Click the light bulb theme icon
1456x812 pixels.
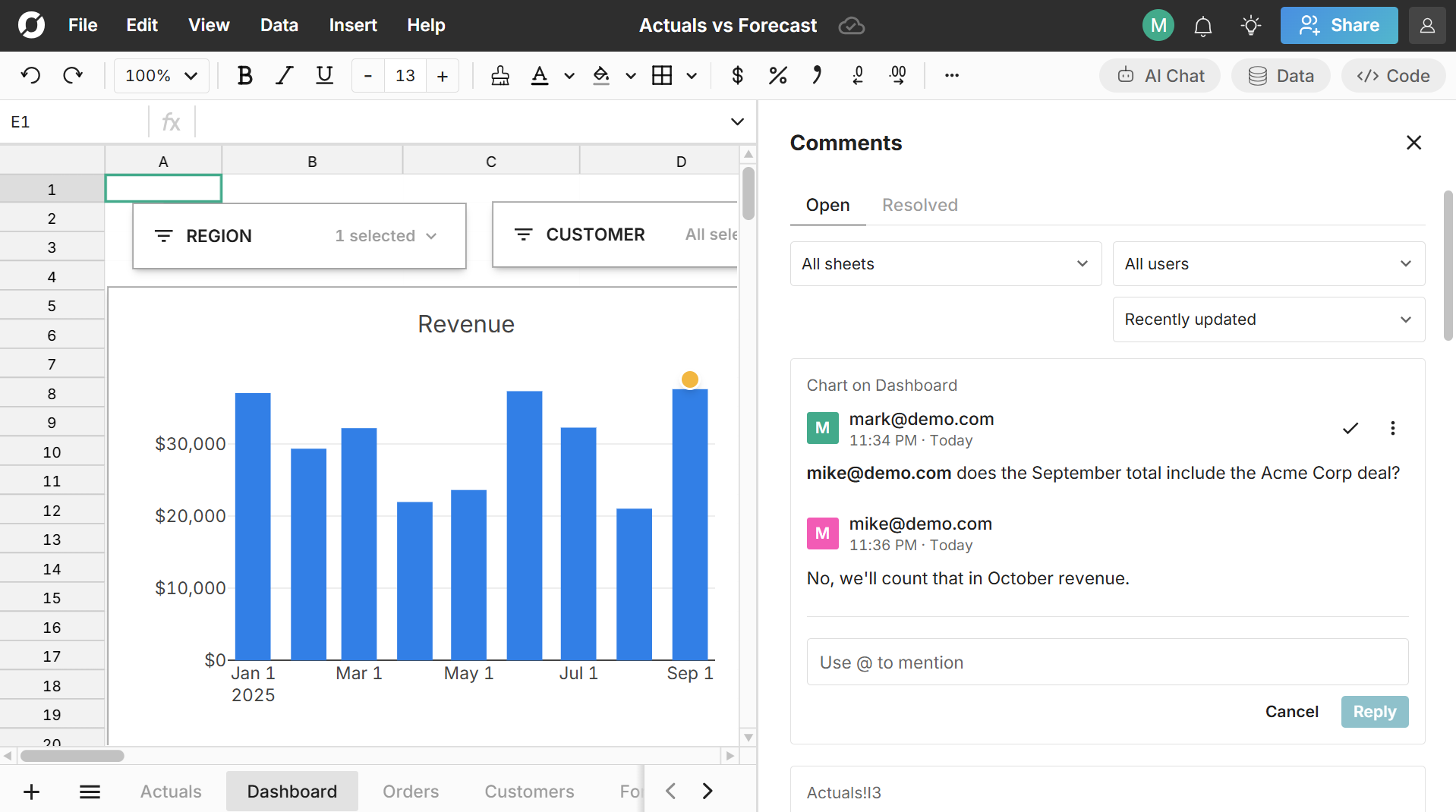pos(1250,26)
